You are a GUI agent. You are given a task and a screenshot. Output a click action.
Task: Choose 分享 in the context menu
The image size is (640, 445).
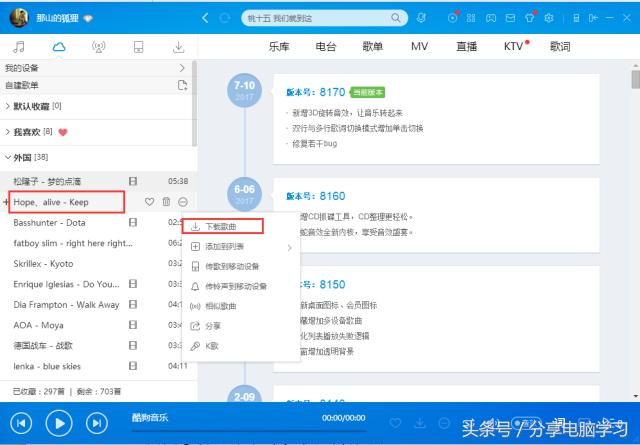click(214, 325)
